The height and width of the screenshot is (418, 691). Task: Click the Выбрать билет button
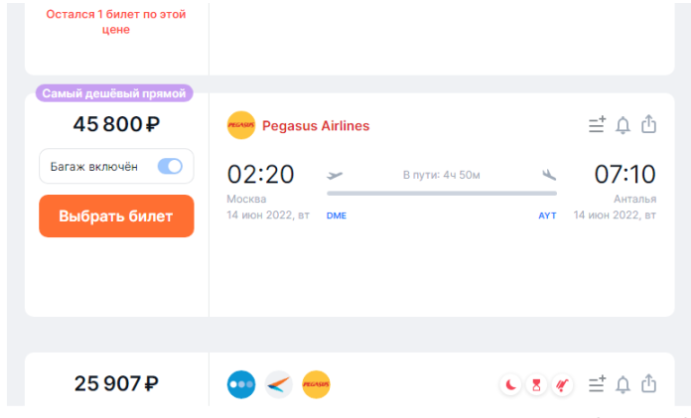(116, 216)
